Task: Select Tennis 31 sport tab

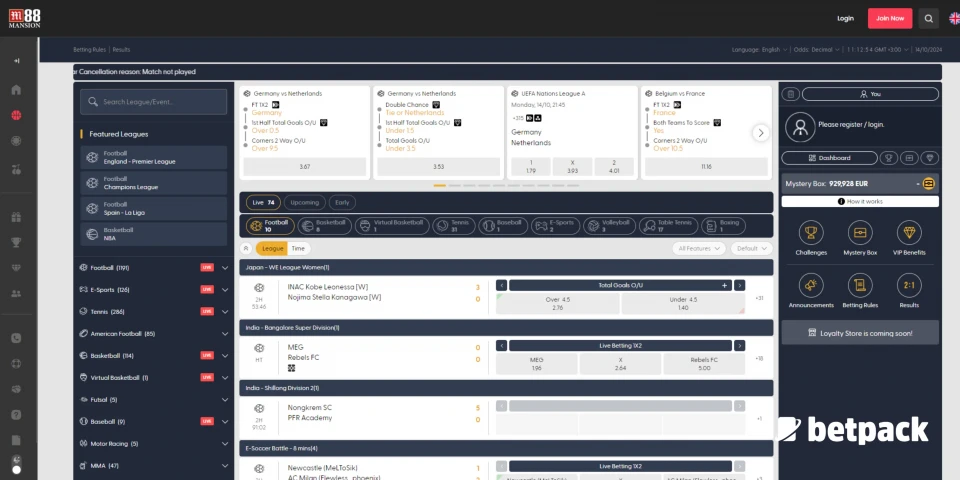Action: [454, 226]
